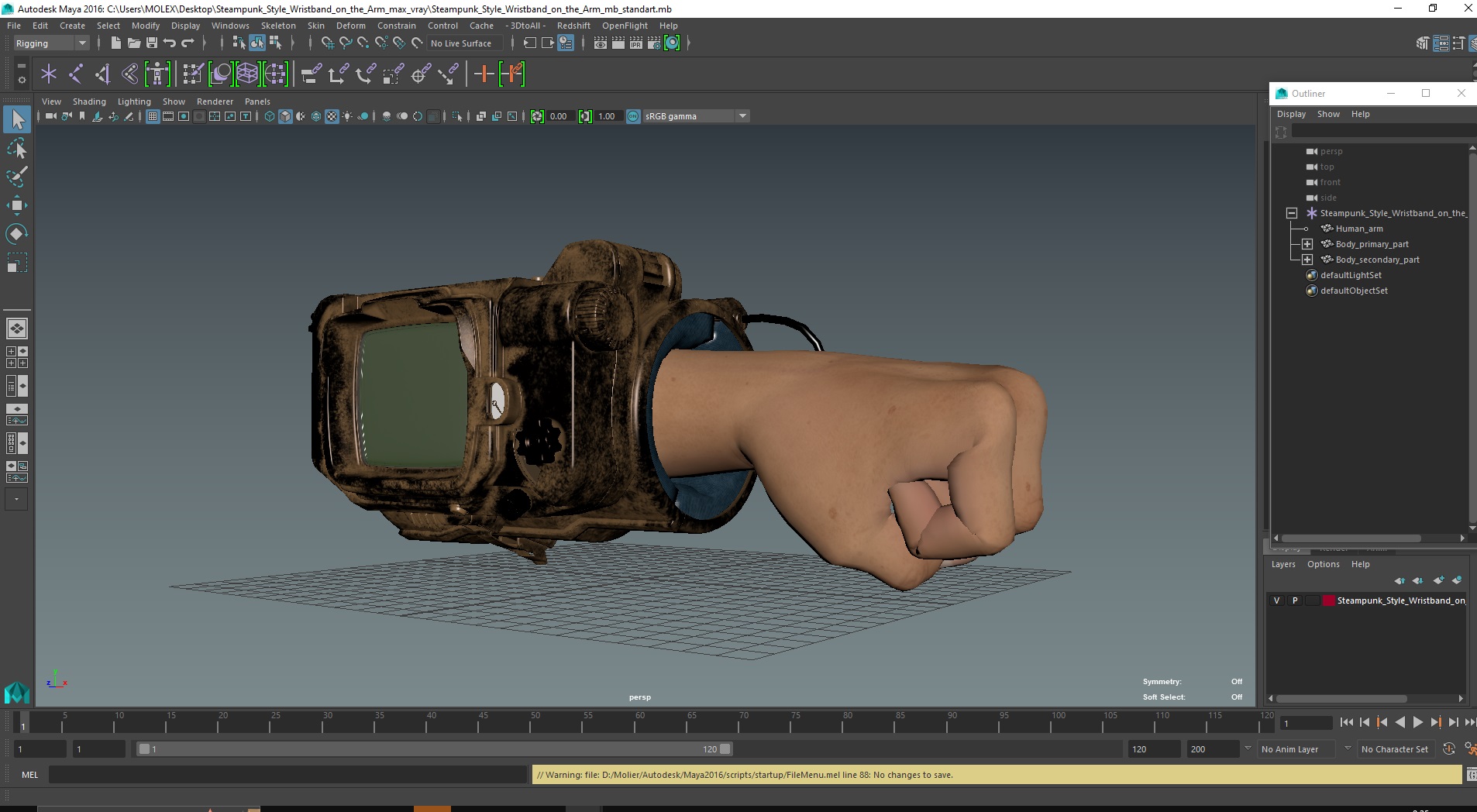Viewport: 1477px width, 812px height.
Task: Click the Parent Constraint icon
Action: pos(311,74)
